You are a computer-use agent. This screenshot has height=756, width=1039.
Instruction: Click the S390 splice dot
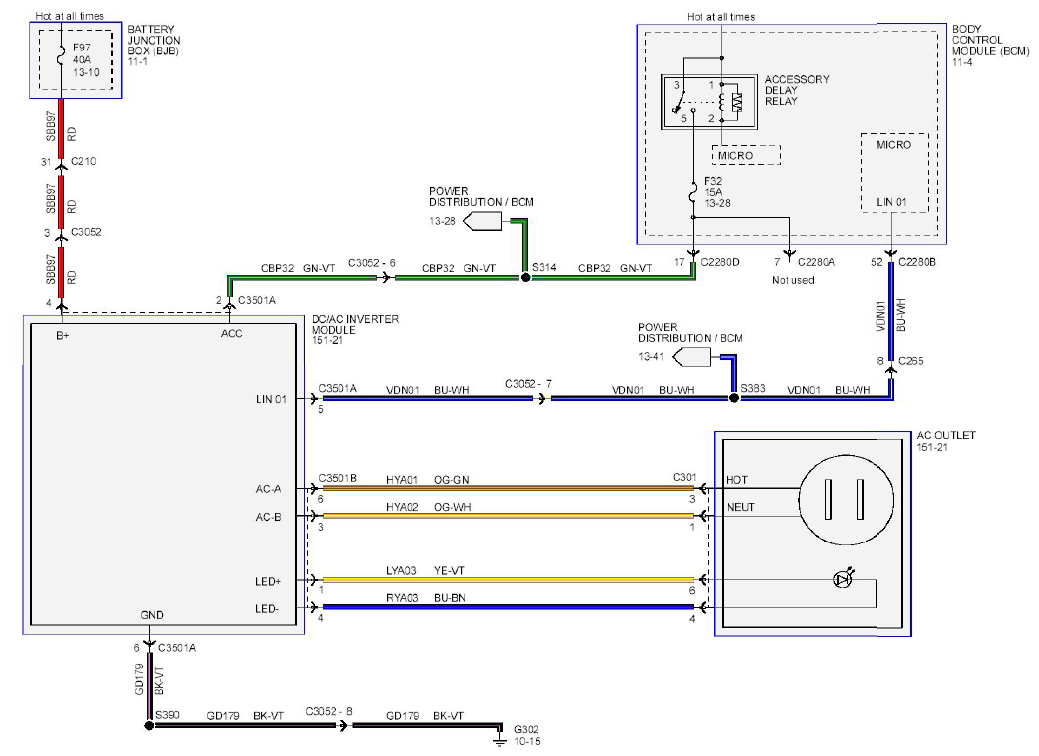(149, 726)
